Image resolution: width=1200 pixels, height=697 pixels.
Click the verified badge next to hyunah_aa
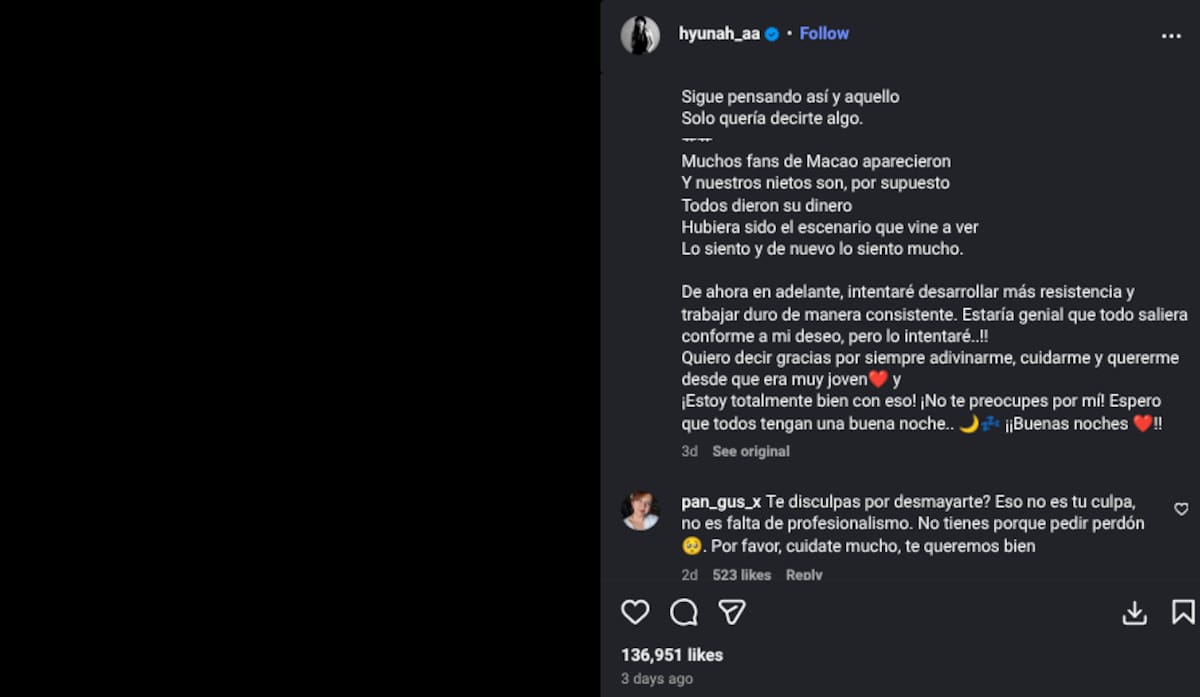[770, 33]
